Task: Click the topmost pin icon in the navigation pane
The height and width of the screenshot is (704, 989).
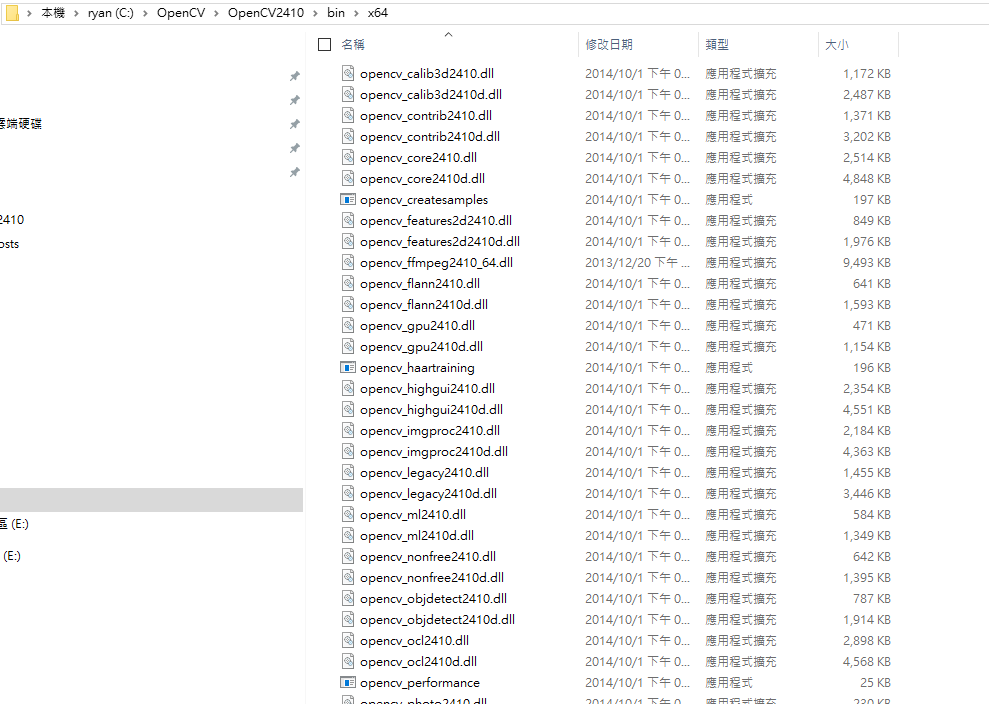Action: (295, 76)
